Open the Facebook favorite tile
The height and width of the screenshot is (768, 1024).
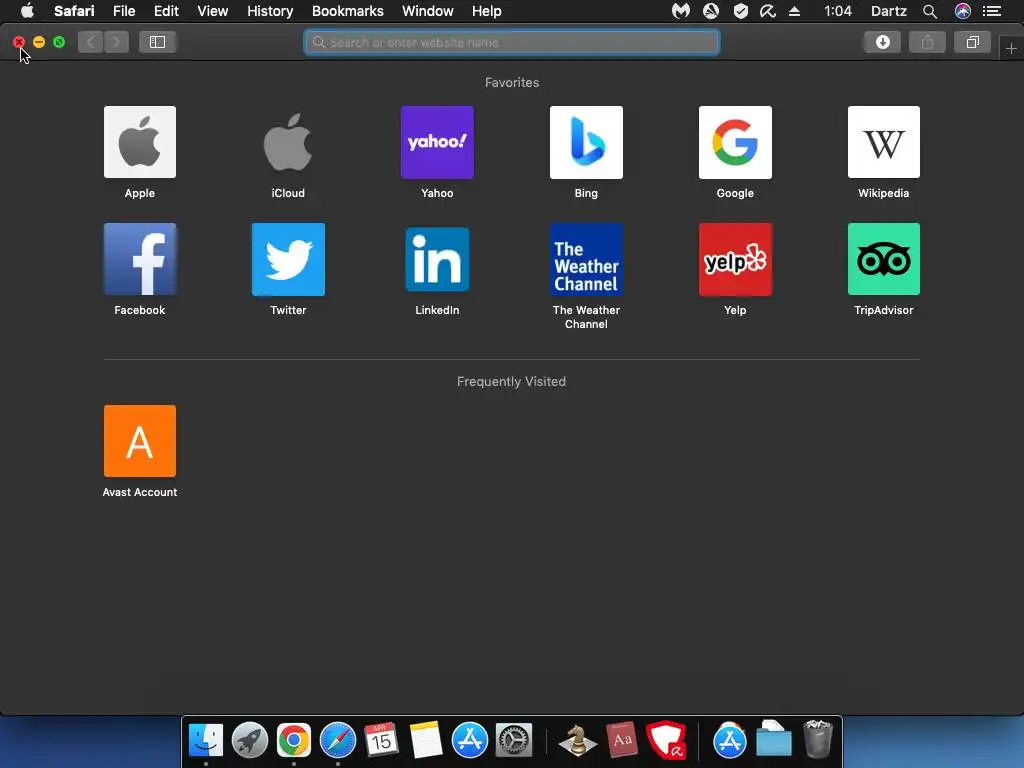(140, 259)
